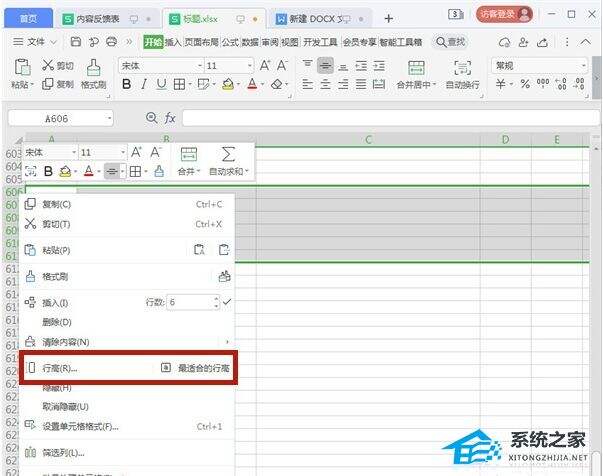Image resolution: width=603 pixels, height=476 pixels.
Task: Toggle Bold in the ribbon
Action: pos(127,84)
